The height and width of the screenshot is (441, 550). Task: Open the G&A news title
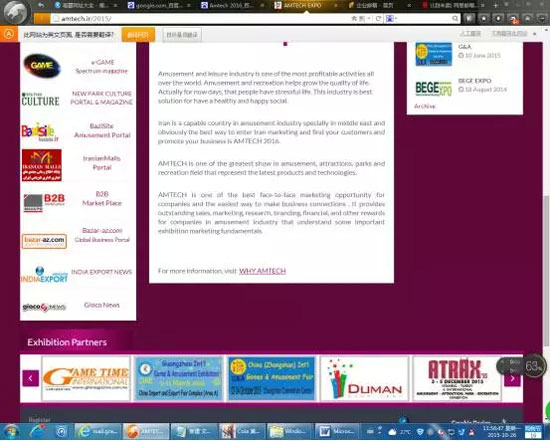tap(464, 47)
